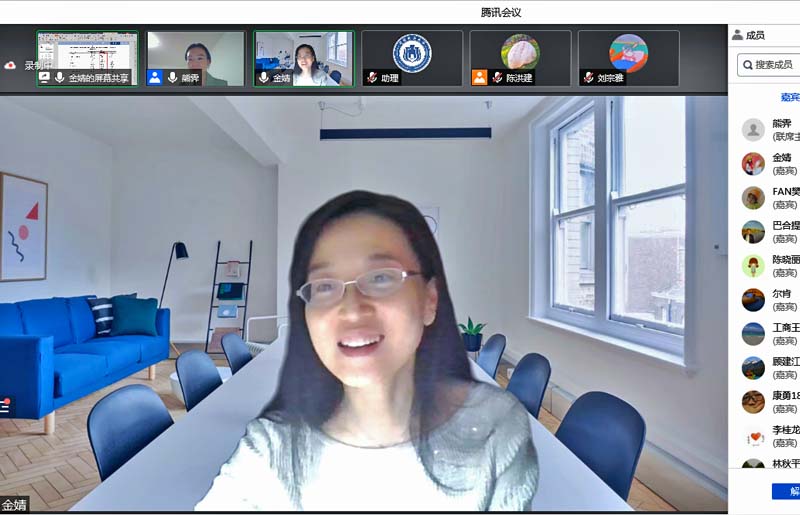Click 金婧's avatar in member list
This screenshot has width=800, height=515.
tap(753, 164)
